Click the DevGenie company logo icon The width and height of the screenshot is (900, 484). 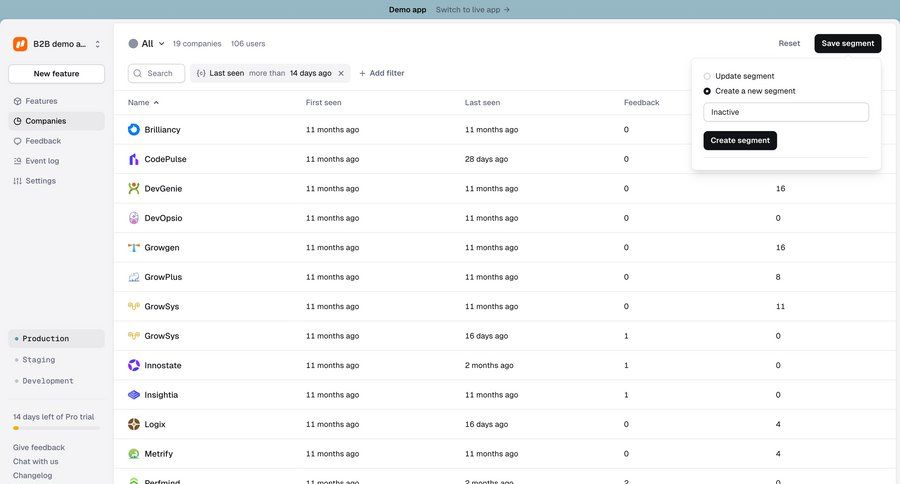pos(134,188)
